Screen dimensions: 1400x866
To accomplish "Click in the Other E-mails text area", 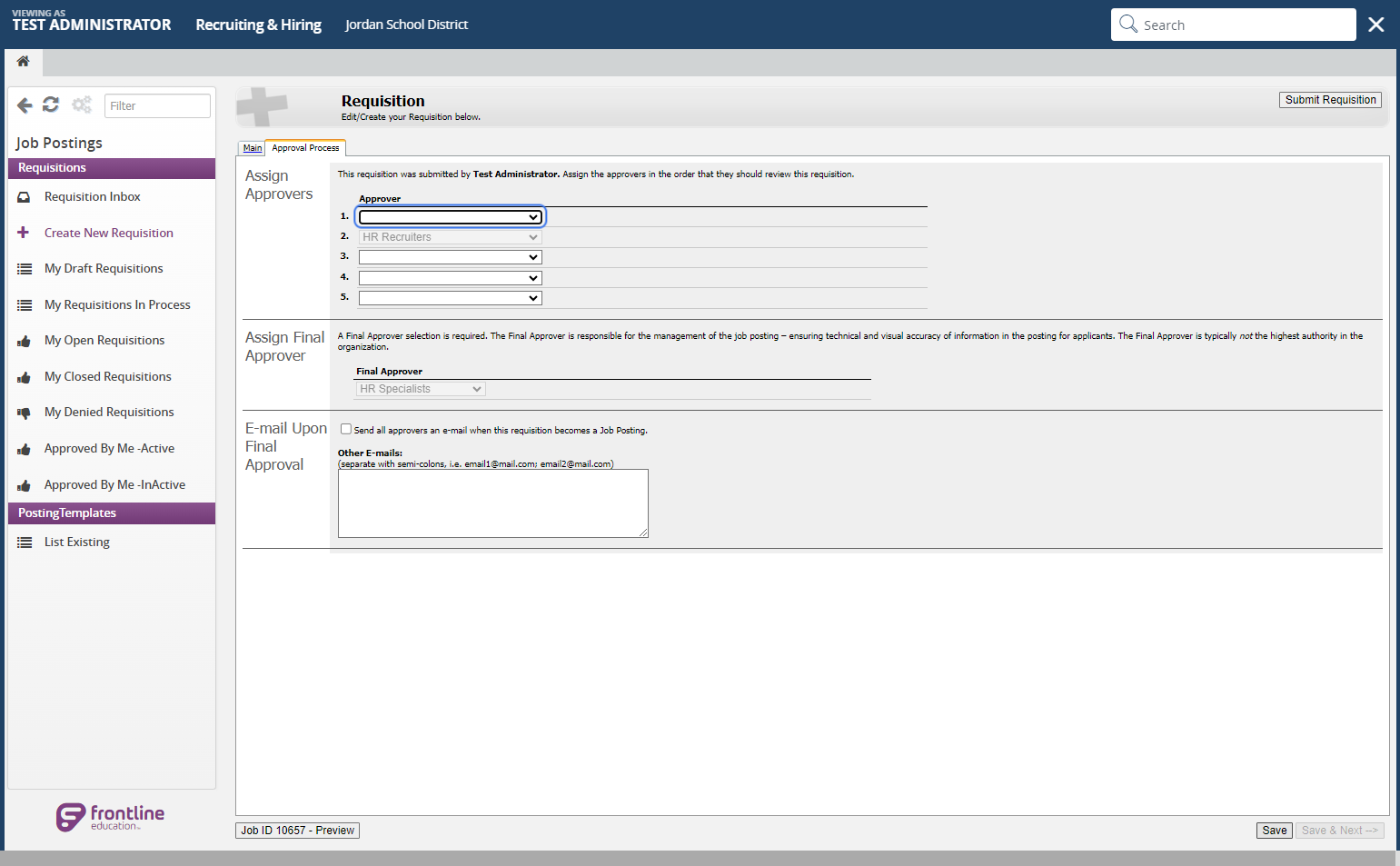I will tap(493, 503).
